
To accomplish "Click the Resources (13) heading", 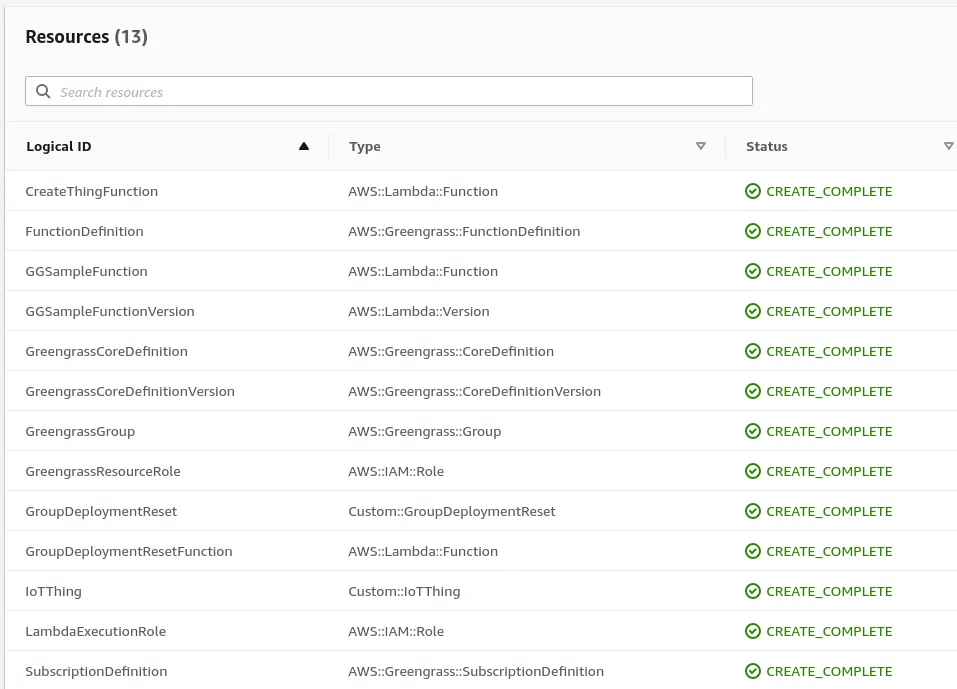I will click(87, 37).
